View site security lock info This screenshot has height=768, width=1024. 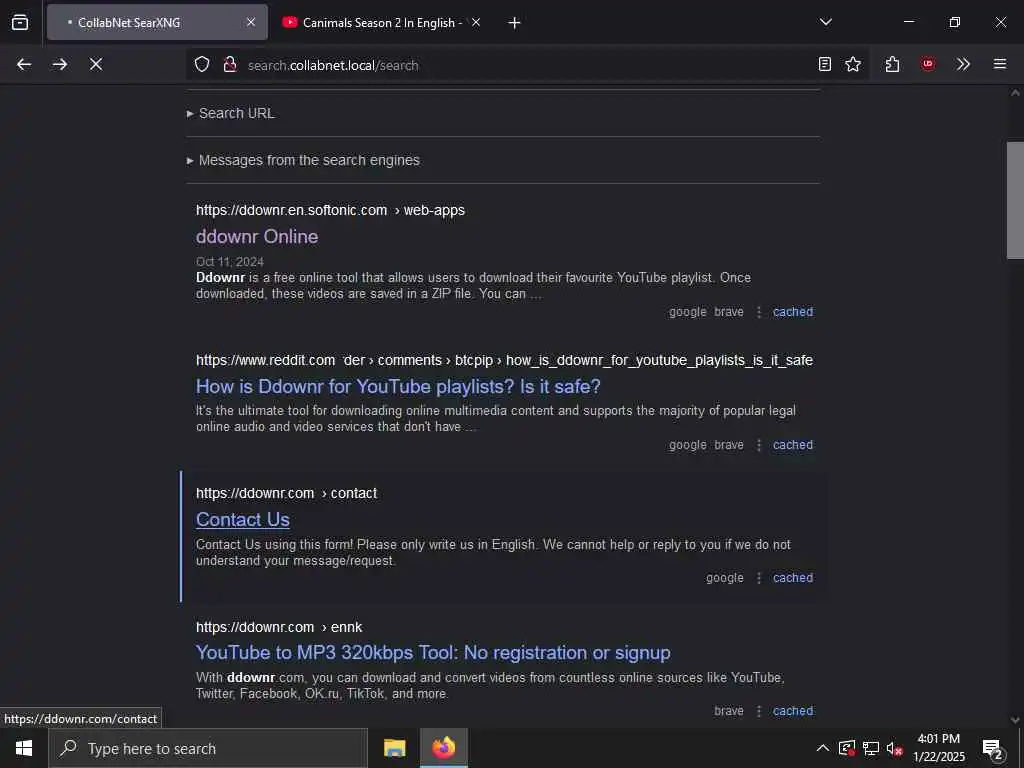230,64
